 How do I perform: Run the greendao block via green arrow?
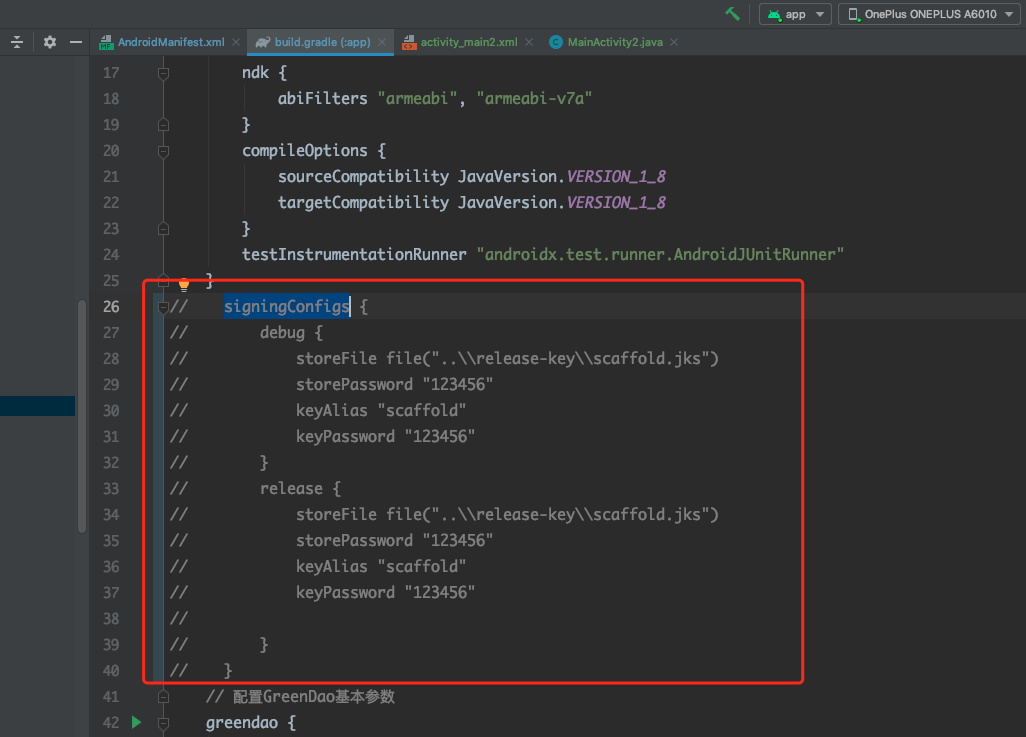136,722
